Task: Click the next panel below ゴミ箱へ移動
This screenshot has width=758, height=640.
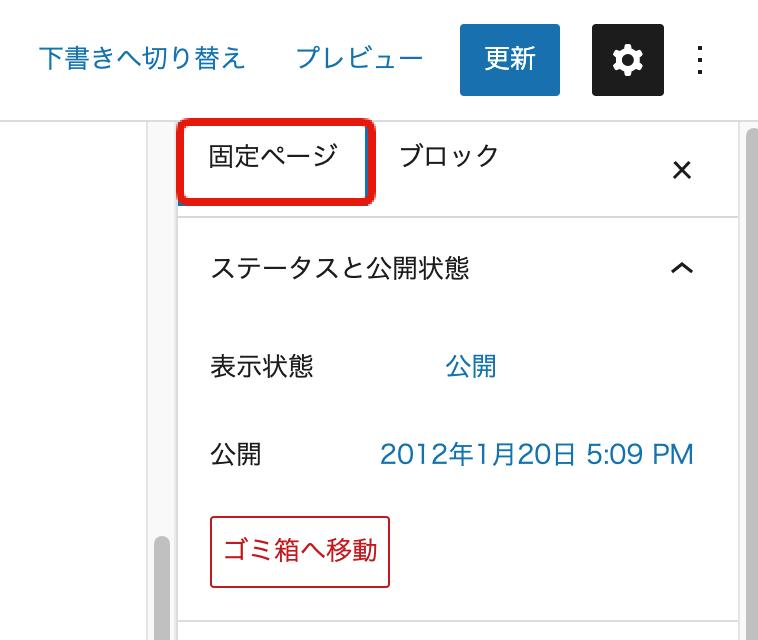Action: click(457, 631)
